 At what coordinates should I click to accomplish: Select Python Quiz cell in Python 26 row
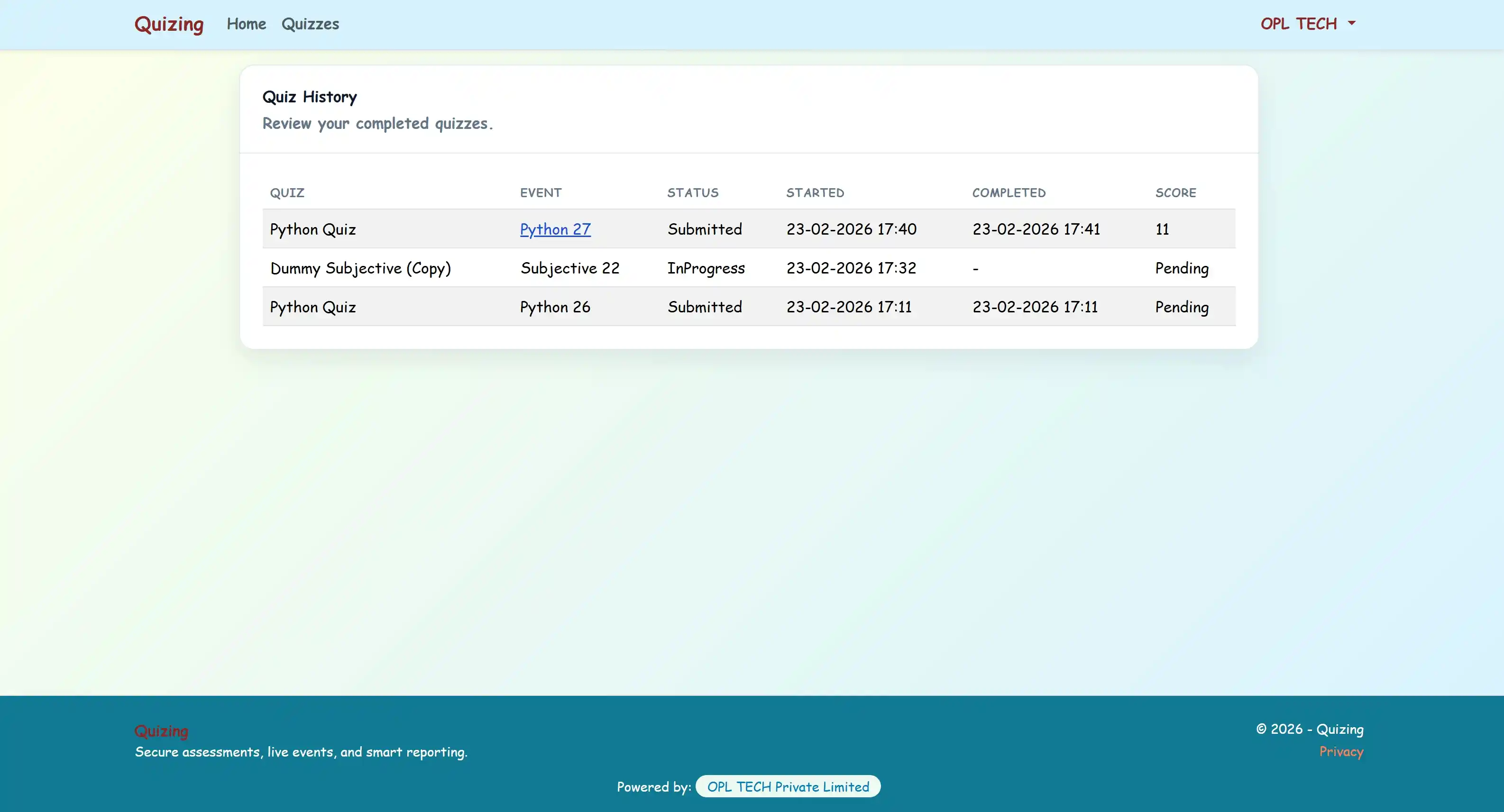coord(313,307)
